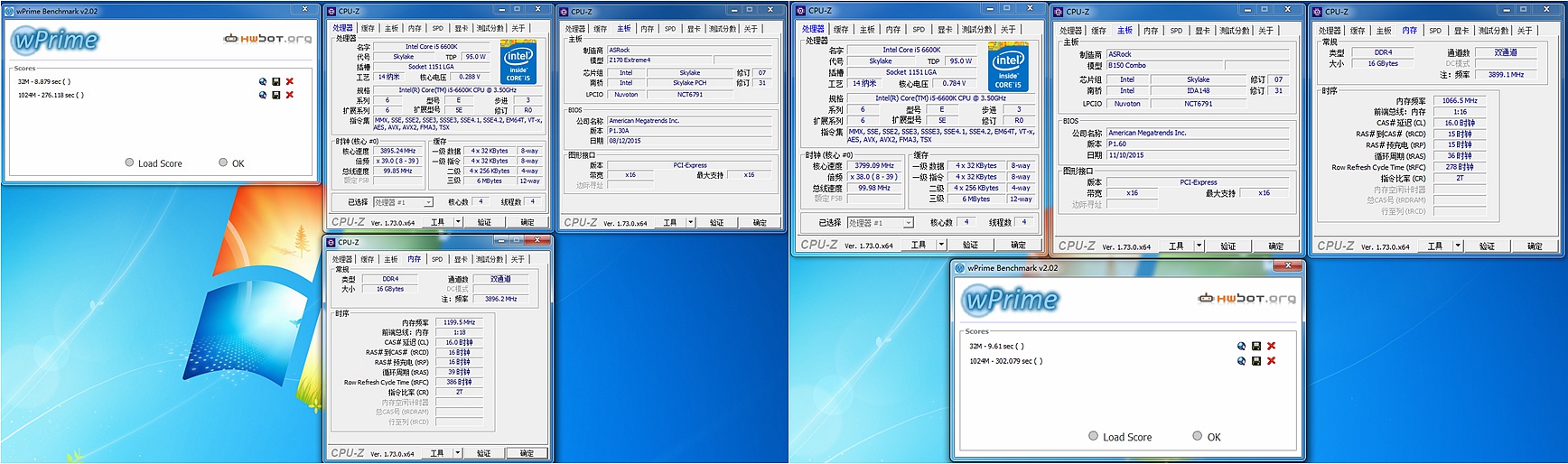The height and width of the screenshot is (464, 1568).
Task: Click the globe icon beside the 9.61 sec score
Action: 1242,347
